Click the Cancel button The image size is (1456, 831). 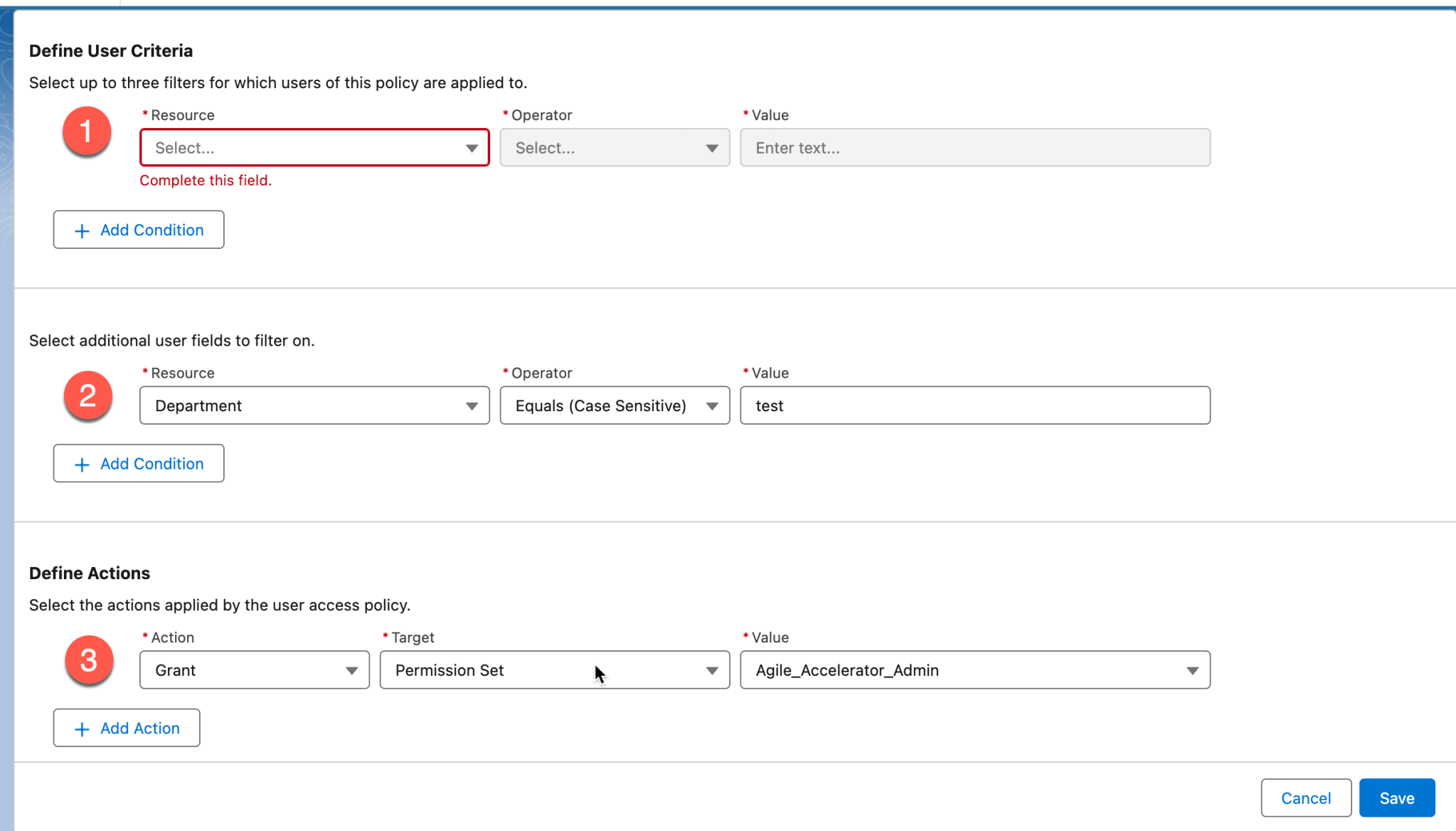pyautogui.click(x=1305, y=798)
